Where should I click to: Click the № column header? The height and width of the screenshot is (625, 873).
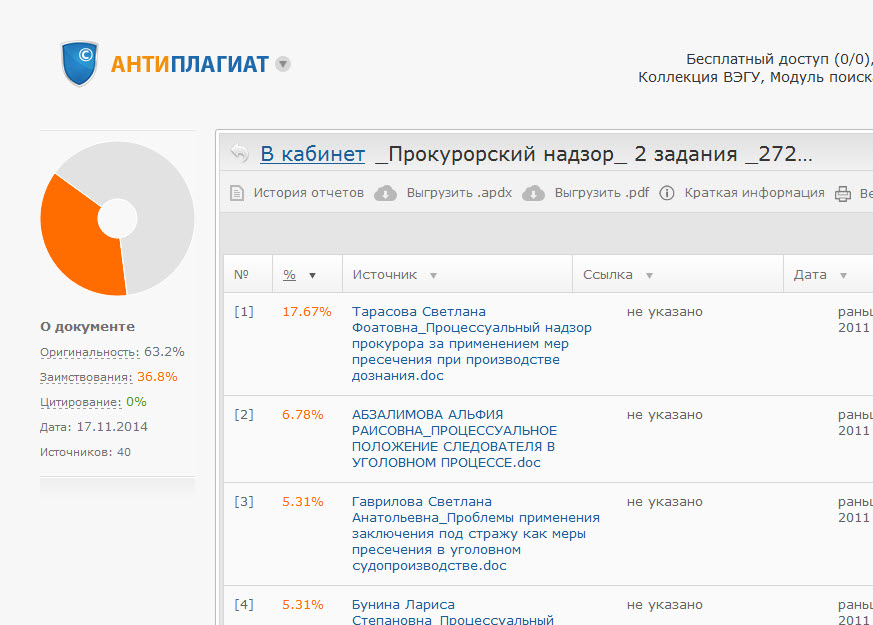tap(241, 274)
